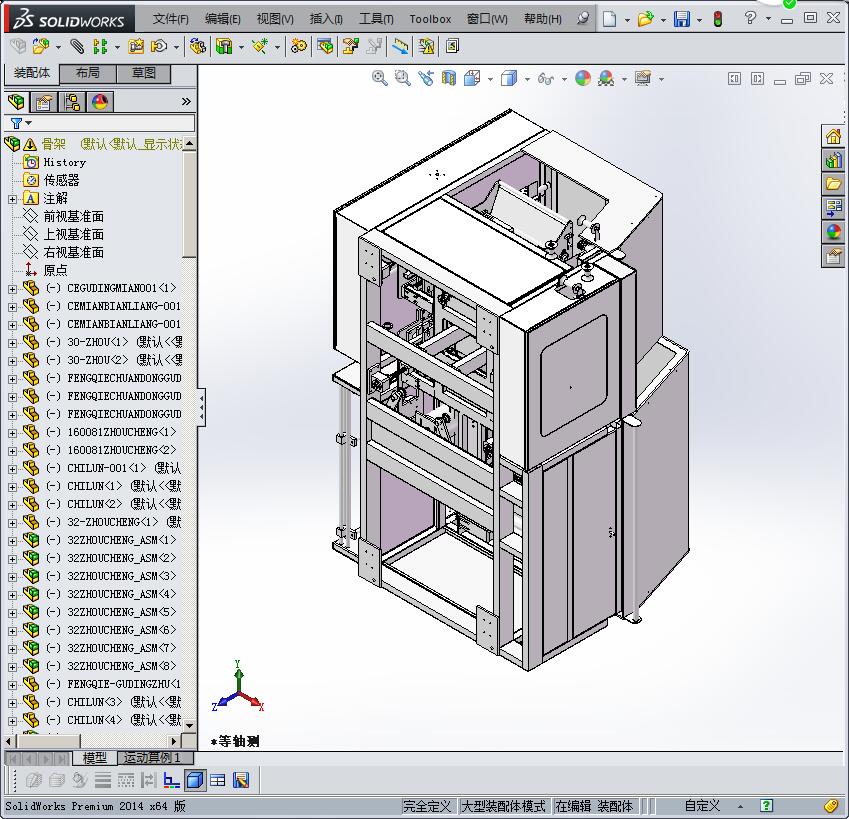
Task: Click the View Settings monitor icon
Action: 643,78
